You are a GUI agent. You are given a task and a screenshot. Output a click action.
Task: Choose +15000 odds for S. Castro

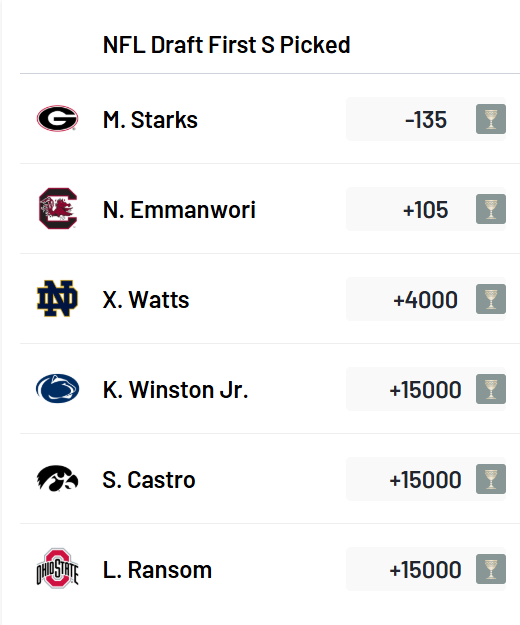426,479
